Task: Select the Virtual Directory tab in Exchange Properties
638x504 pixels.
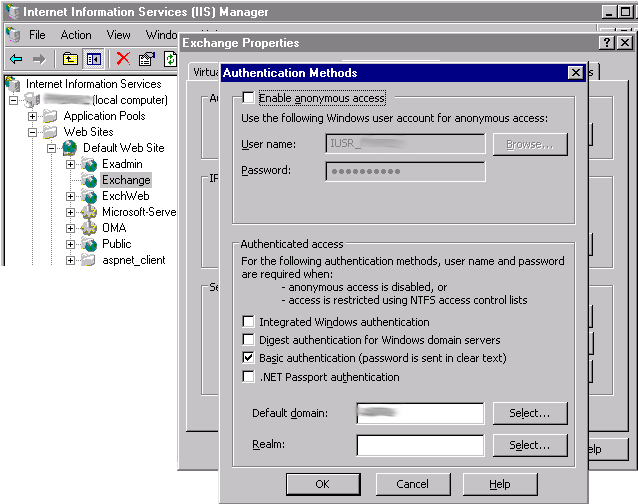Action: tap(205, 72)
